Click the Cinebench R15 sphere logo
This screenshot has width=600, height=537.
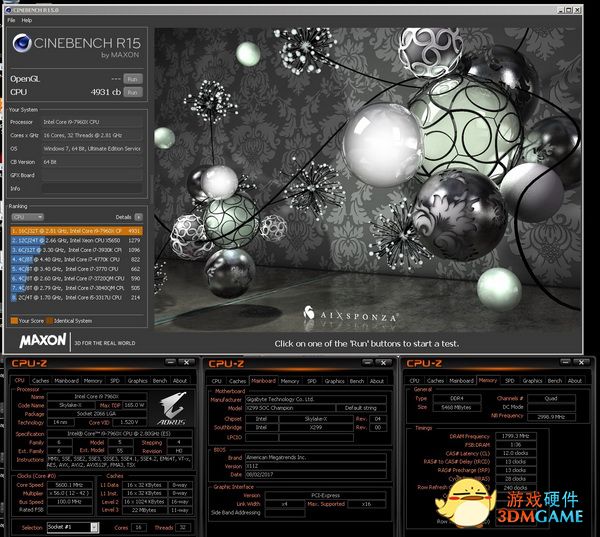coord(22,43)
